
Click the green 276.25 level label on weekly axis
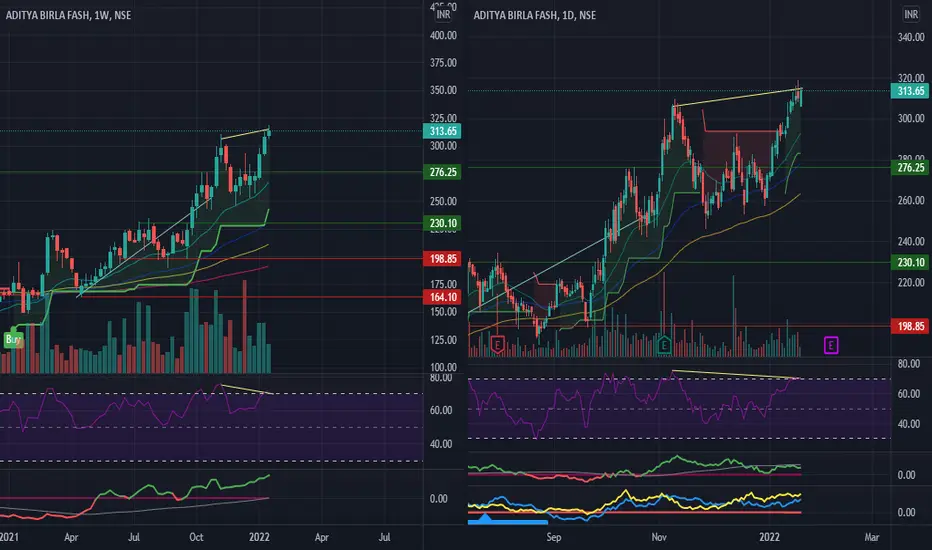[442, 172]
